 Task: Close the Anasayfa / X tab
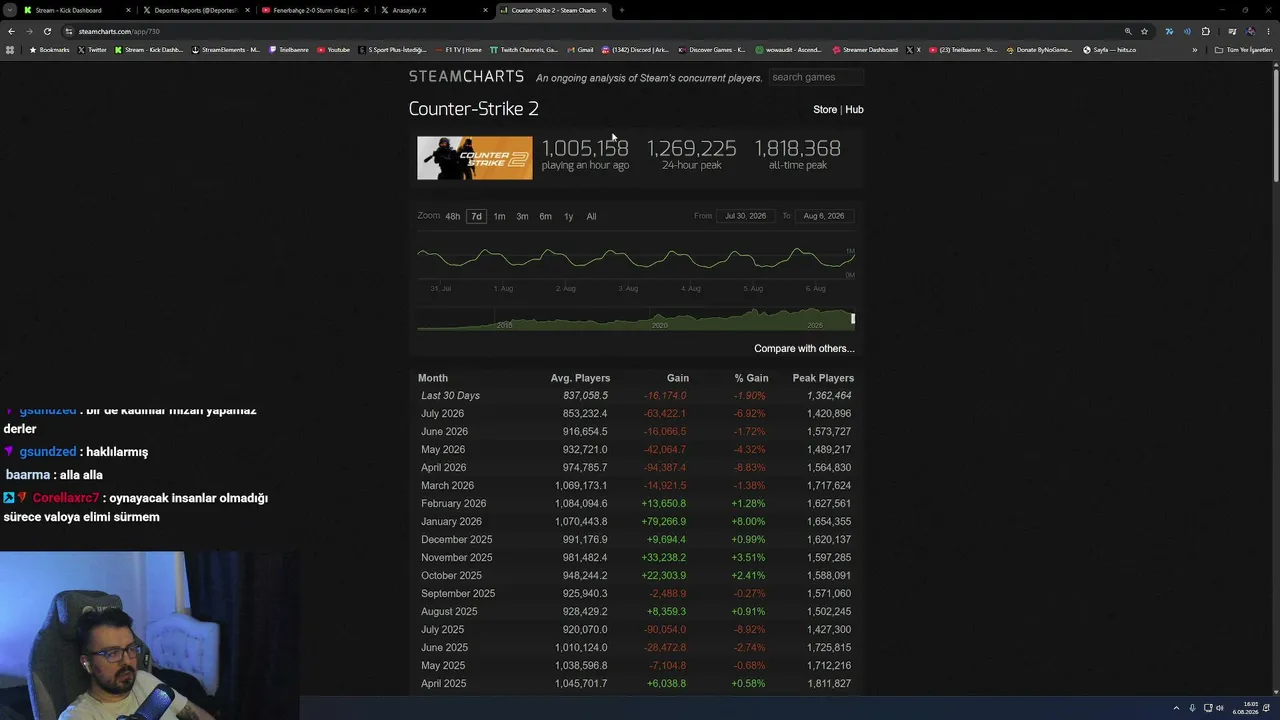[x=486, y=10]
